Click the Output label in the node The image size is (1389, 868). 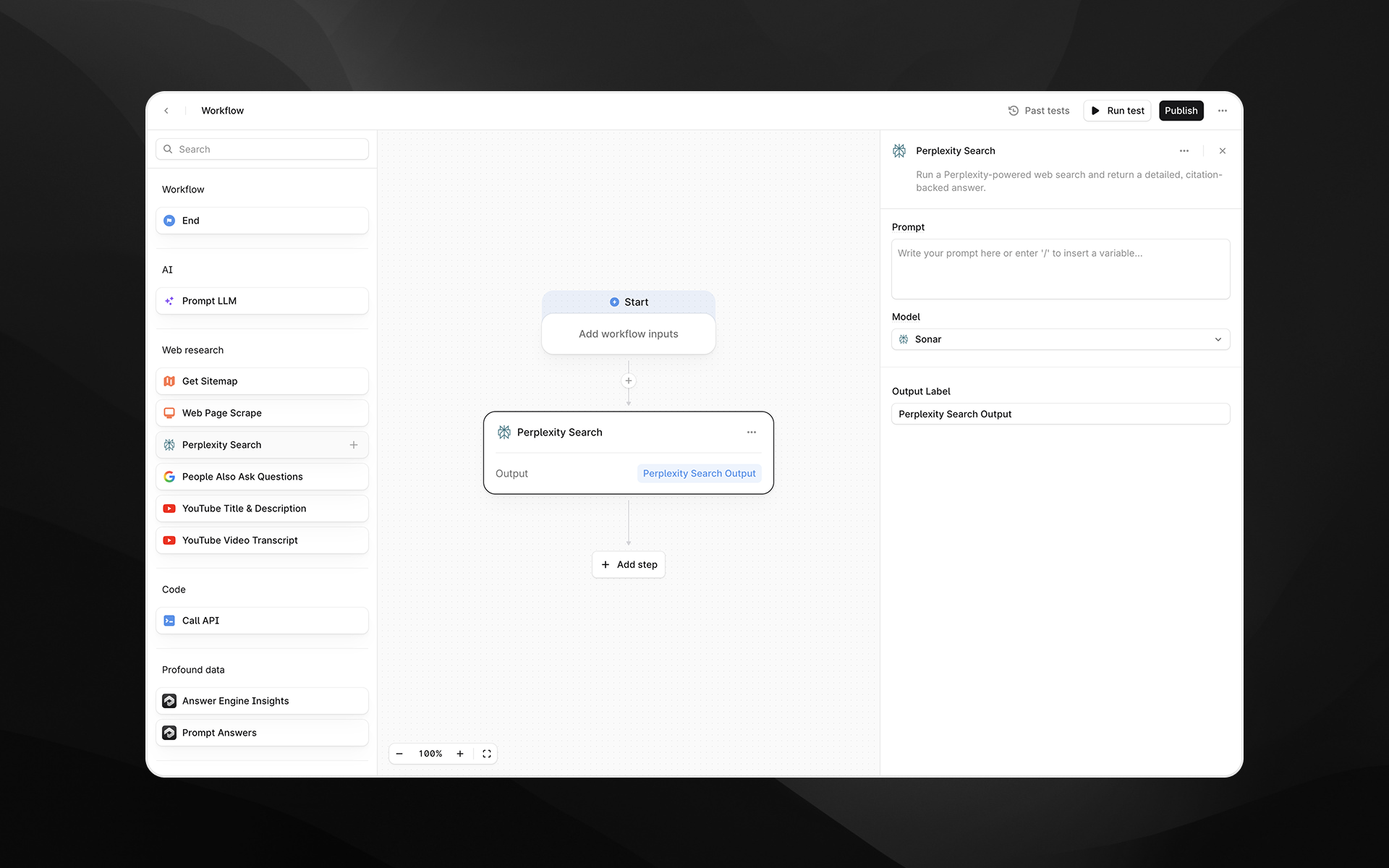[x=511, y=474]
